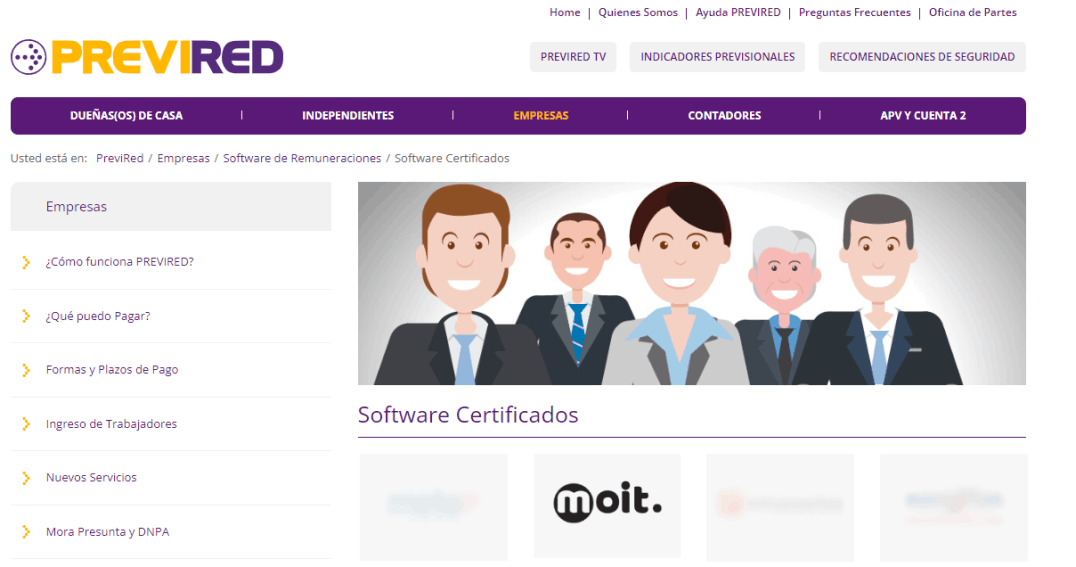The width and height of the screenshot is (1076, 567).
Task: Open Formas y Plazos de Pago
Action: (x=112, y=369)
